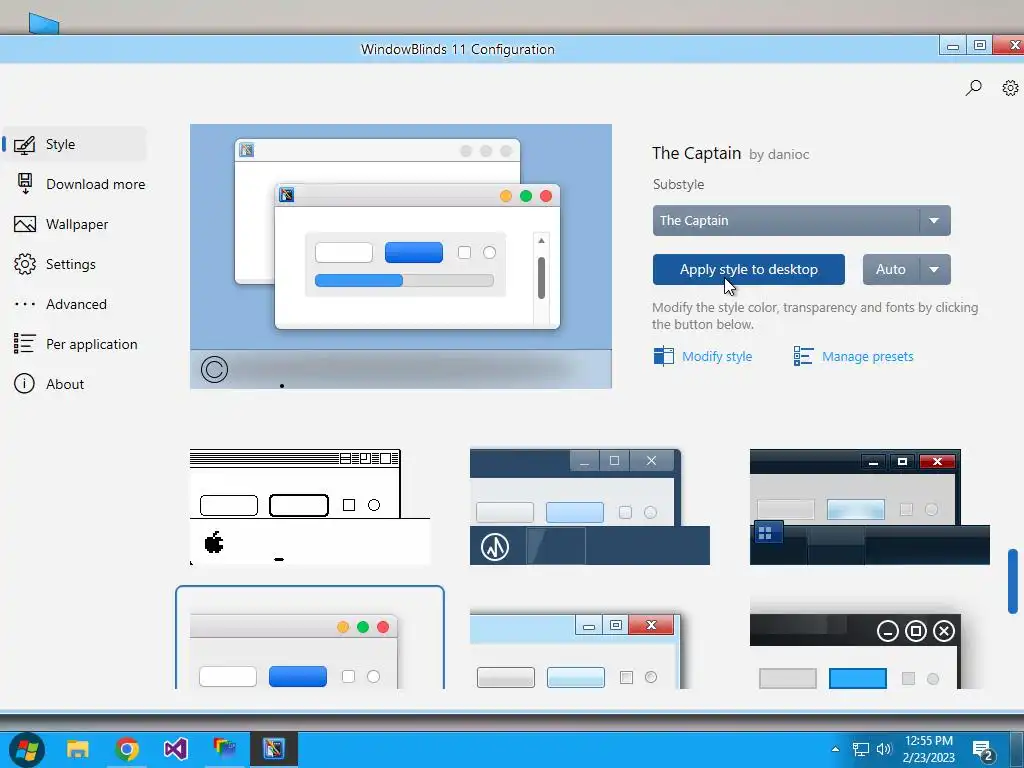Click the Style sidebar icon
The image size is (1024, 768).
(25, 144)
